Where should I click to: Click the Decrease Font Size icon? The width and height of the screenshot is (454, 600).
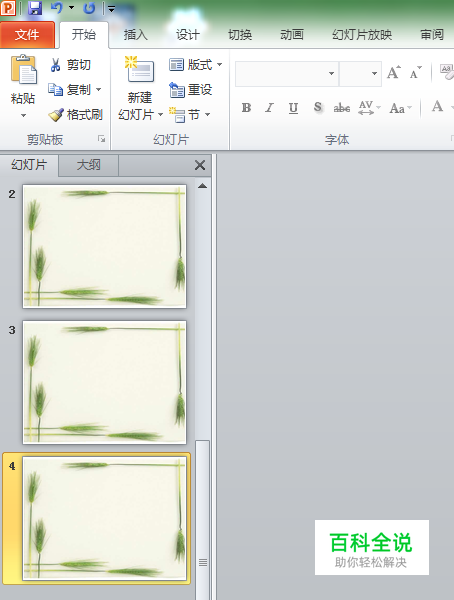(415, 73)
